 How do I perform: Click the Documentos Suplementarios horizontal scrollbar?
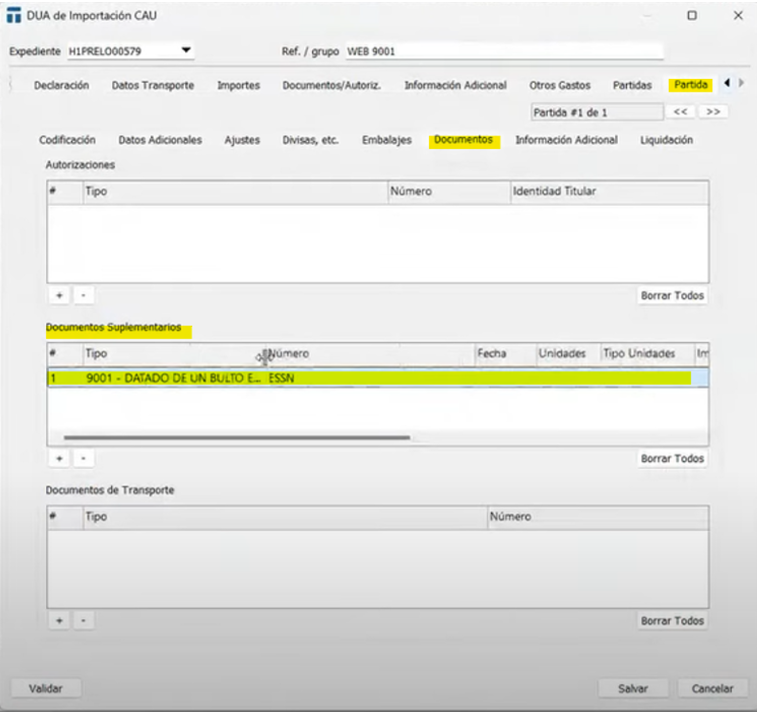point(236,437)
